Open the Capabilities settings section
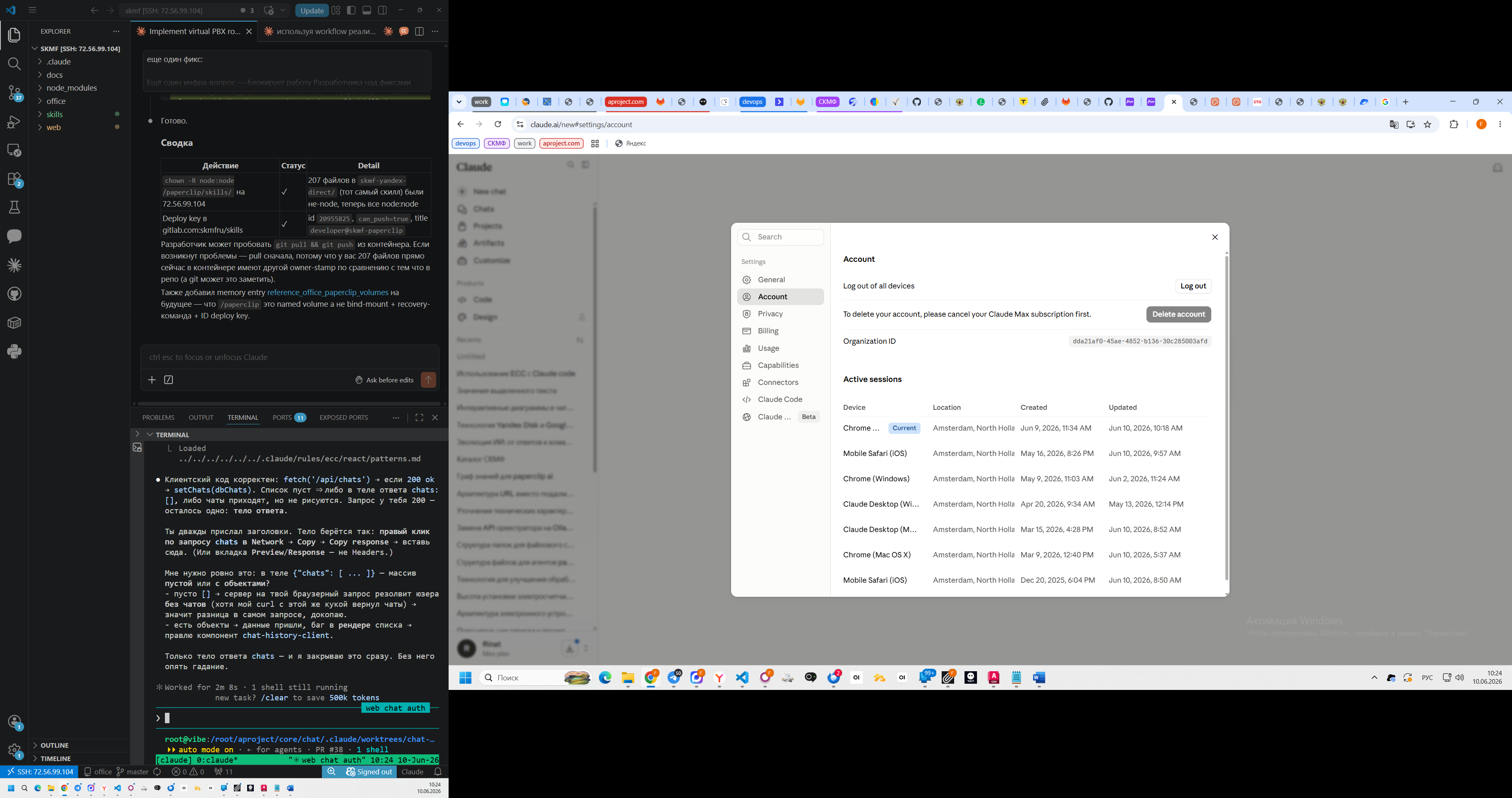Image resolution: width=1512 pixels, height=798 pixels. point(781,365)
